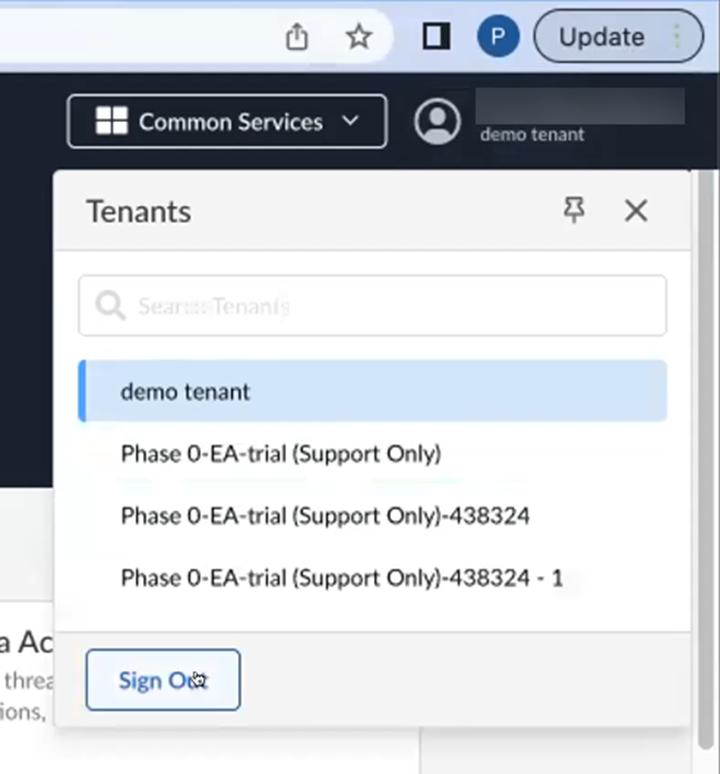Focus the Search Tenants input field
Image resolution: width=720 pixels, height=774 pixels.
(x=390, y=305)
